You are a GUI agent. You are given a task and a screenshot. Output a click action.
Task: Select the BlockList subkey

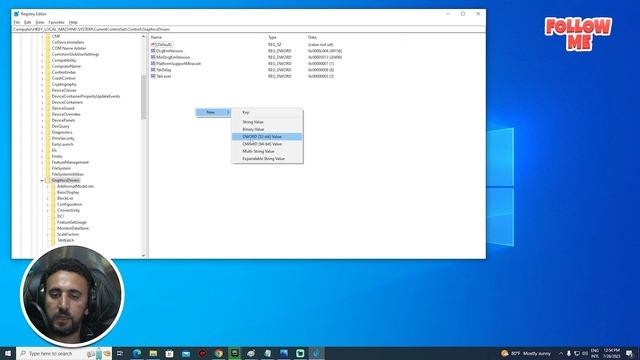click(65, 198)
